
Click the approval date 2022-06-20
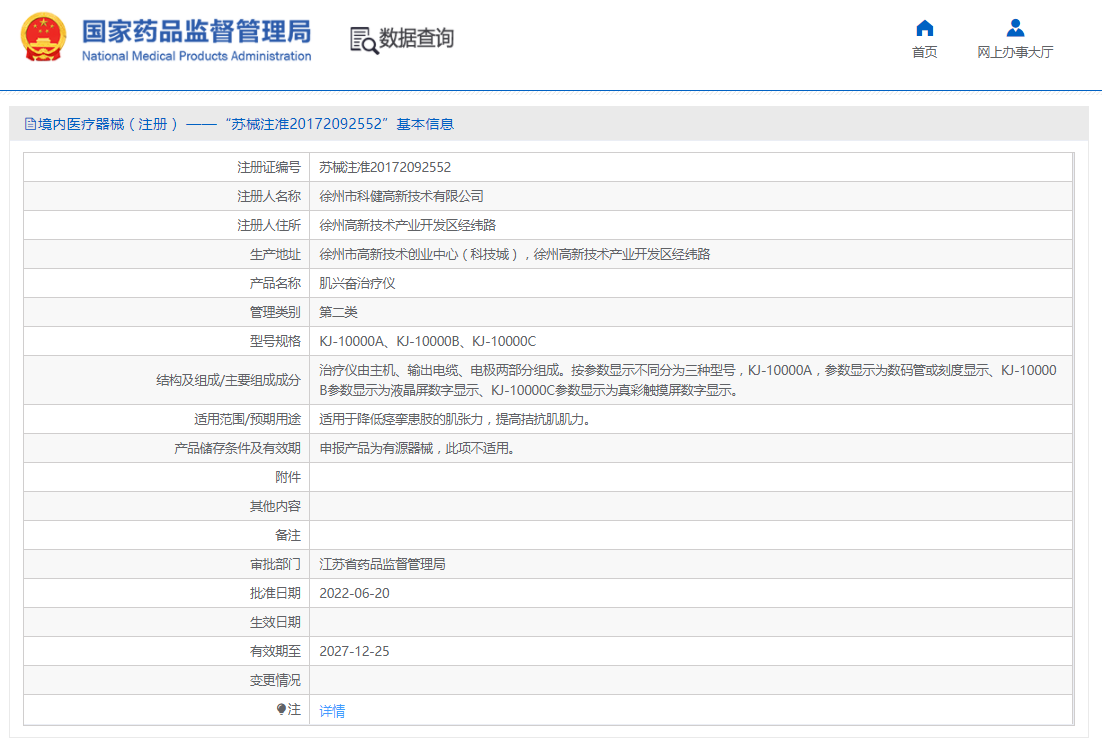[354, 593]
